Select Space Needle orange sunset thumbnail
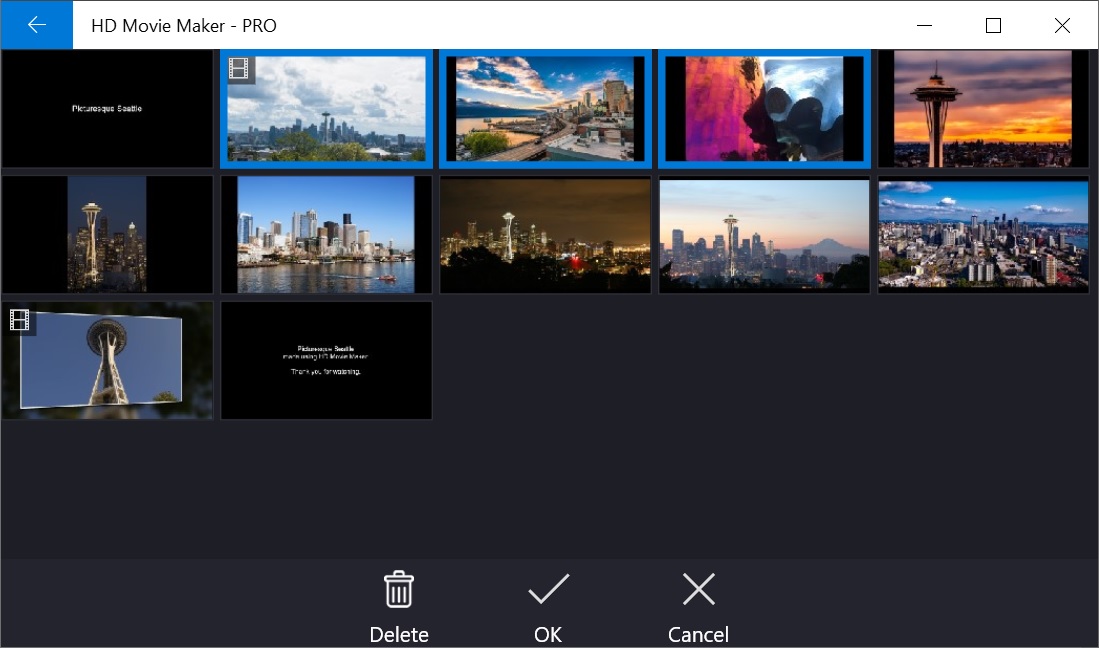Image resolution: width=1099 pixels, height=648 pixels. click(984, 109)
